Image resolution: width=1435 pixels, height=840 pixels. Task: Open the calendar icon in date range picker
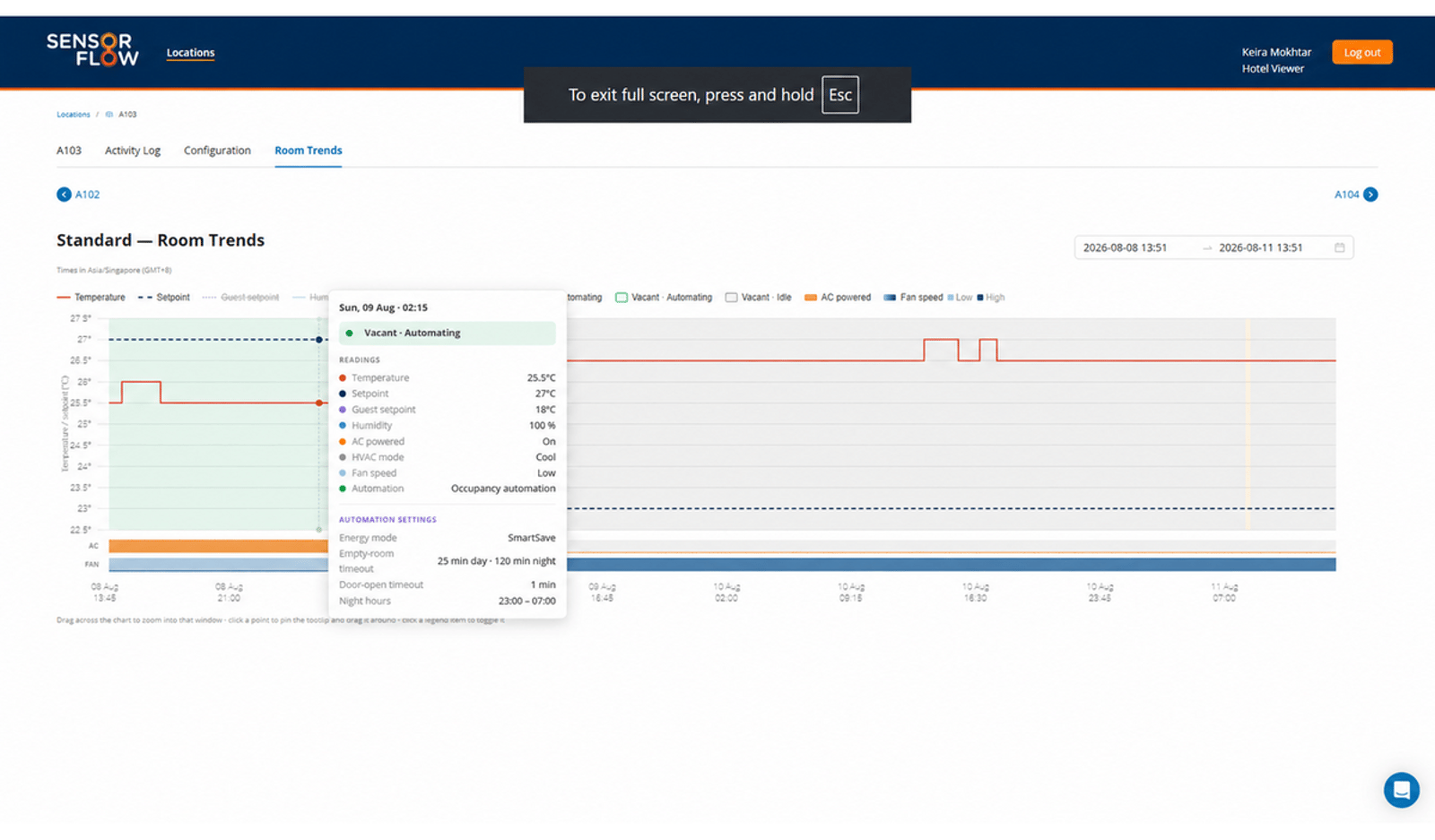pos(1339,248)
